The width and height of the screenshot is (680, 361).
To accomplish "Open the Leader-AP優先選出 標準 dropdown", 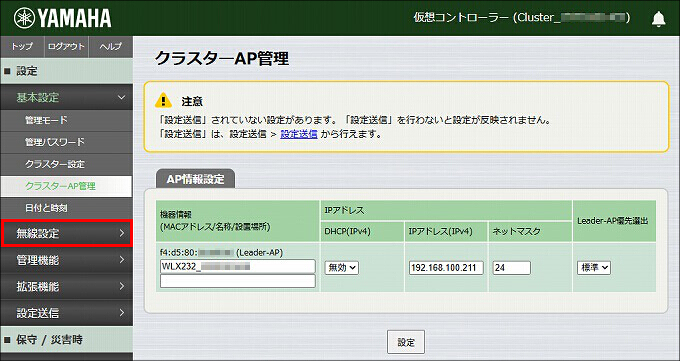I will (x=594, y=268).
